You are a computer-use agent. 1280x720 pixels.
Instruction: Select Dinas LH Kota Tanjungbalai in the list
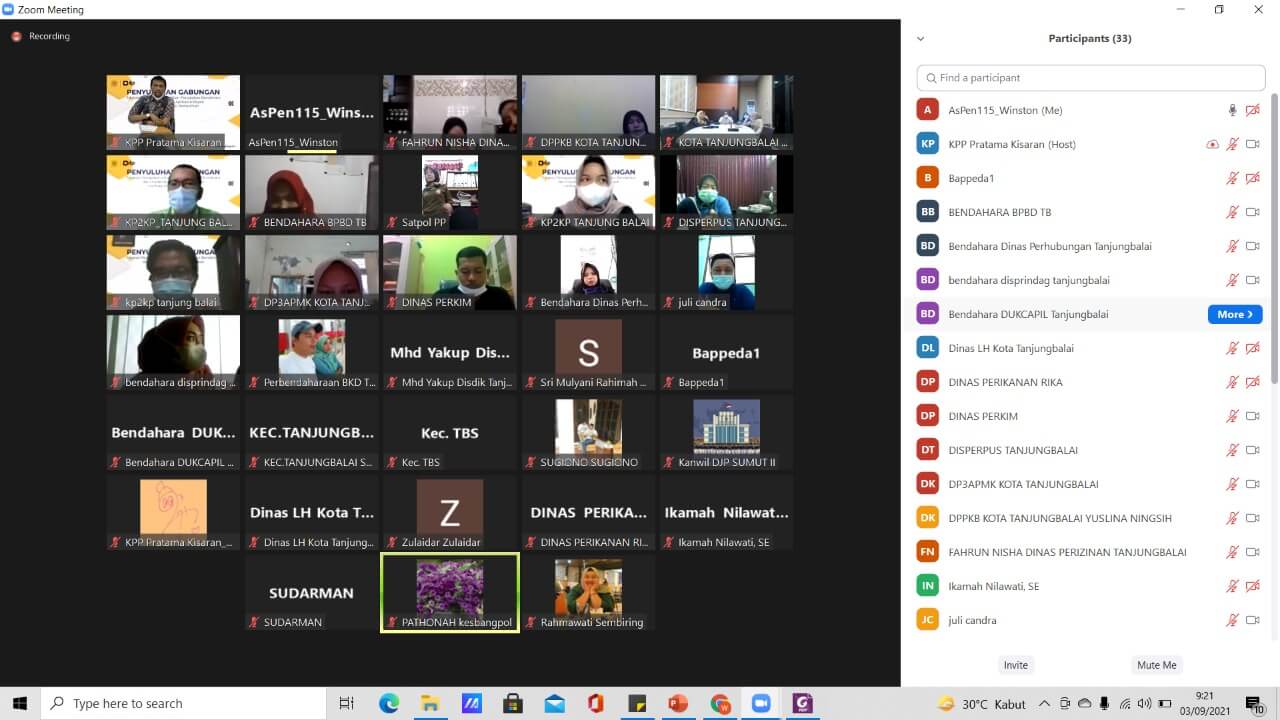click(1011, 348)
